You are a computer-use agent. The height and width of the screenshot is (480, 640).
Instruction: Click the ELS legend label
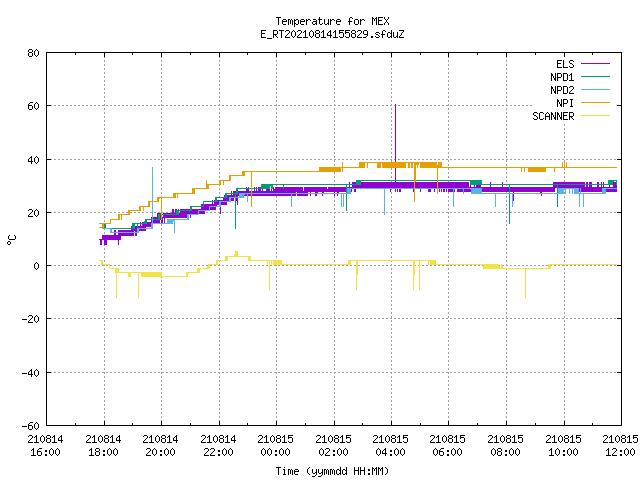point(565,64)
